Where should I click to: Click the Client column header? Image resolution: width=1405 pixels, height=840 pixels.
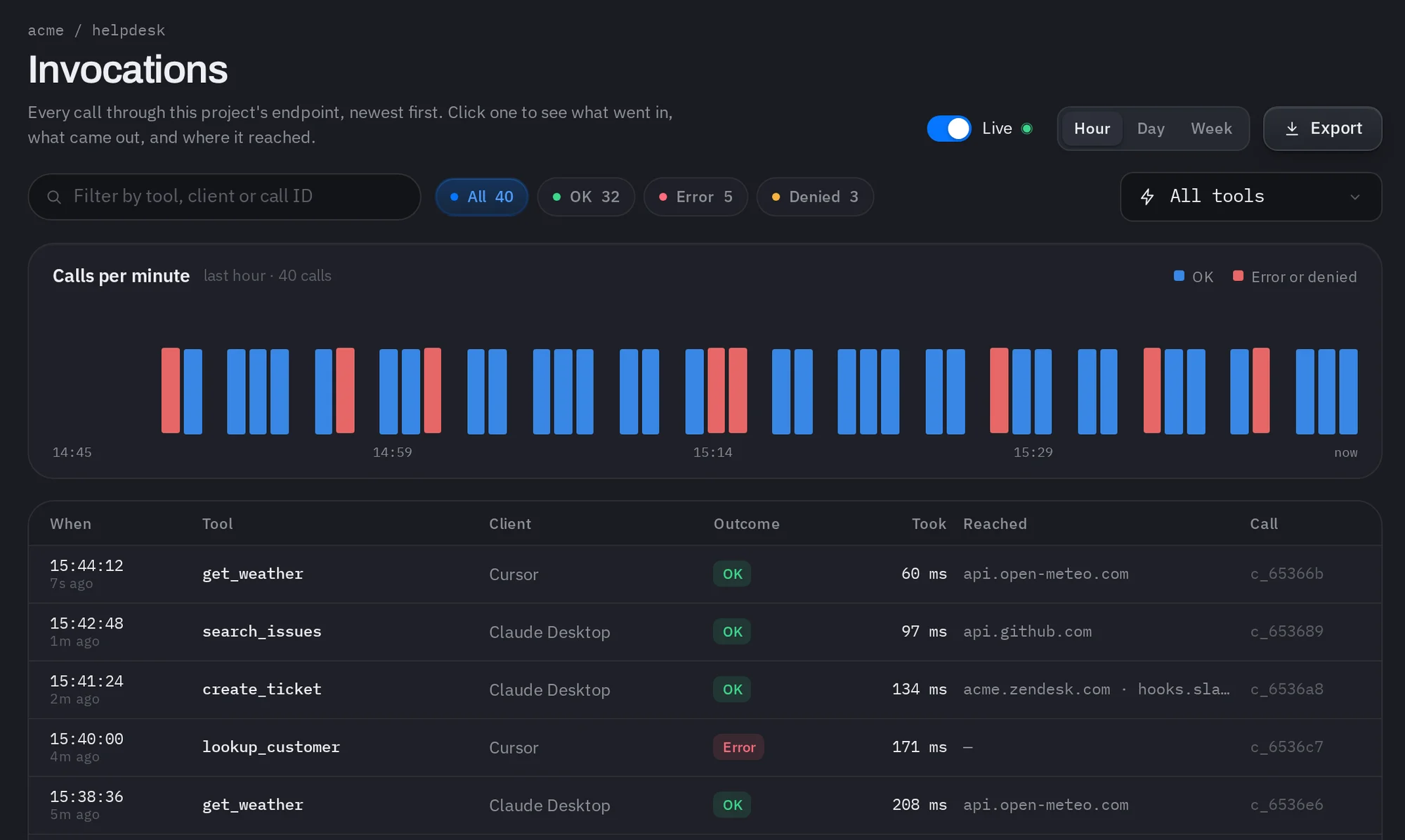coord(510,524)
